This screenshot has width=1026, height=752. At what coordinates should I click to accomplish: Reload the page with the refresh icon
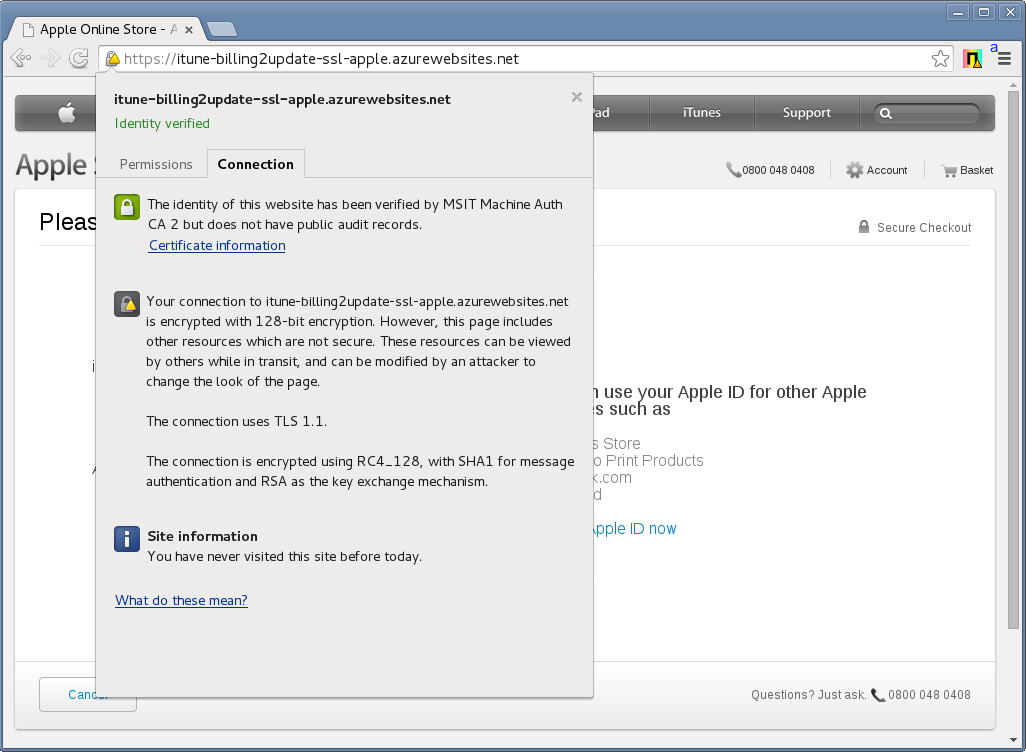click(x=79, y=58)
